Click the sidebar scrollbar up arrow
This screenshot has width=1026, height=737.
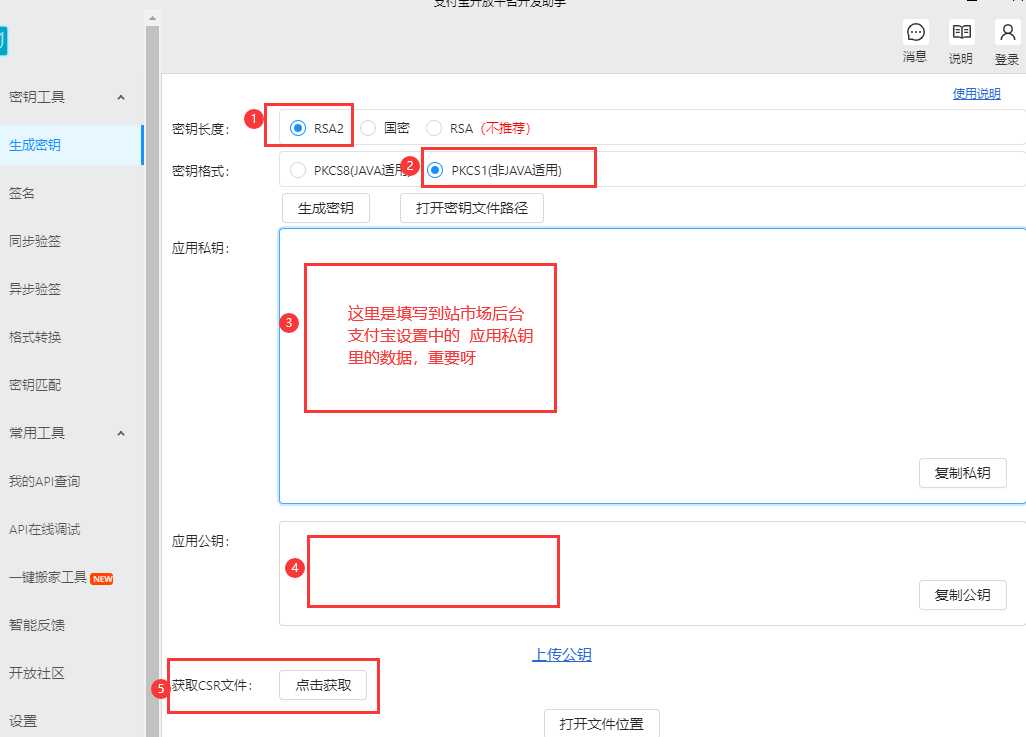[152, 18]
